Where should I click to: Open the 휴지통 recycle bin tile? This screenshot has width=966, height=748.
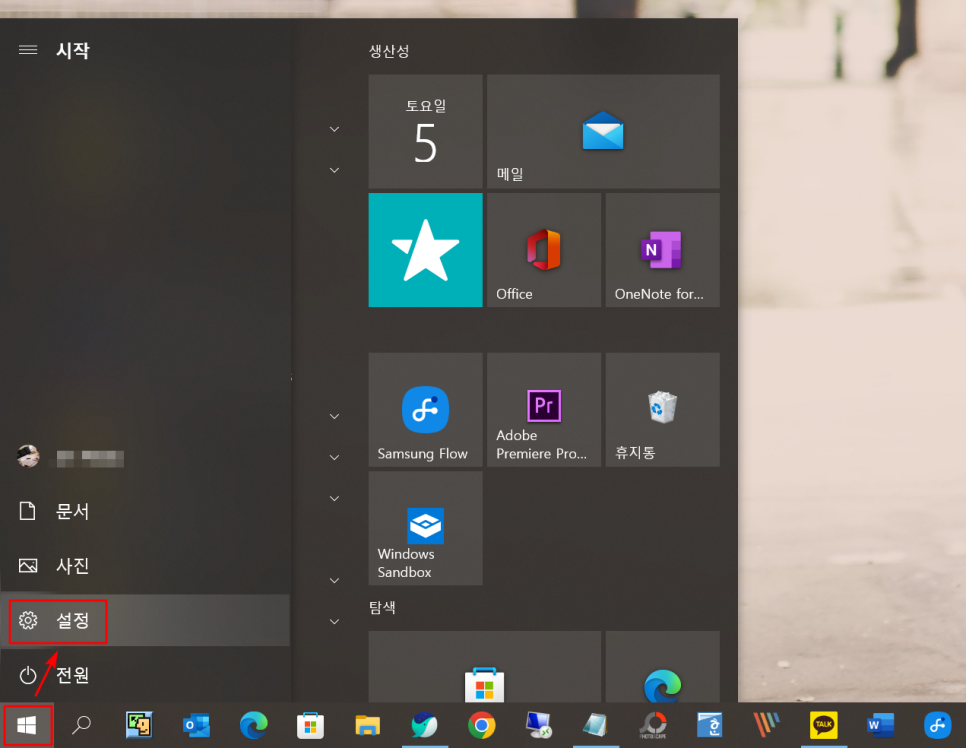pyautogui.click(x=662, y=410)
